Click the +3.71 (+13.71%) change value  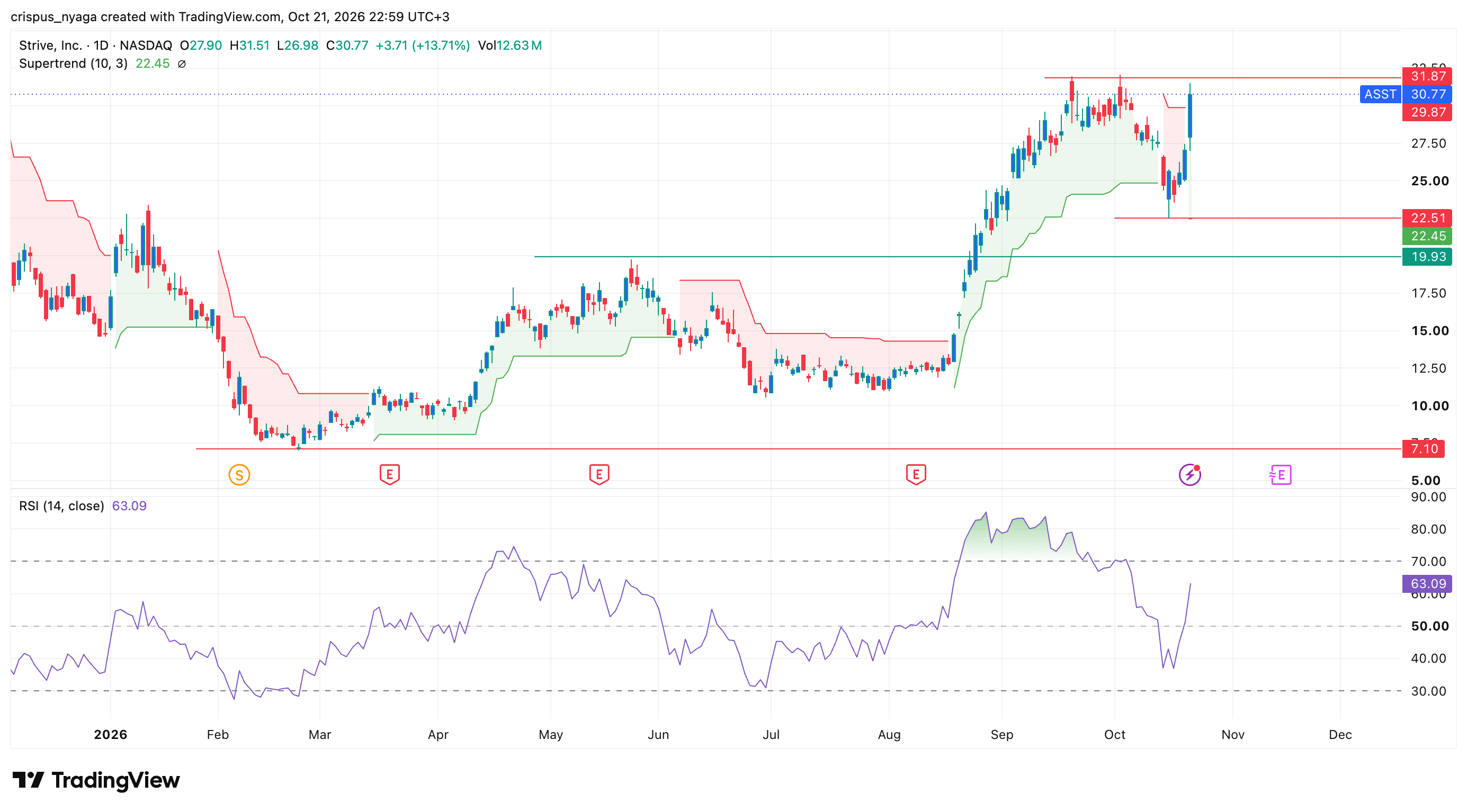pos(423,46)
